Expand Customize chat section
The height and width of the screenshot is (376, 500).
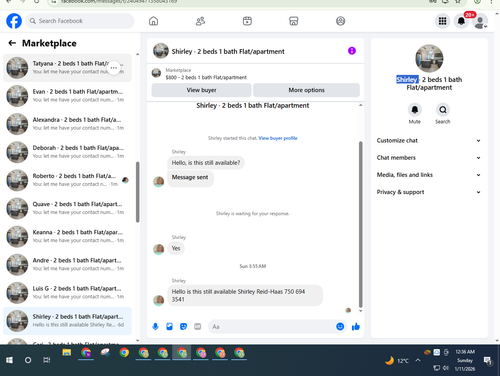click(x=429, y=141)
